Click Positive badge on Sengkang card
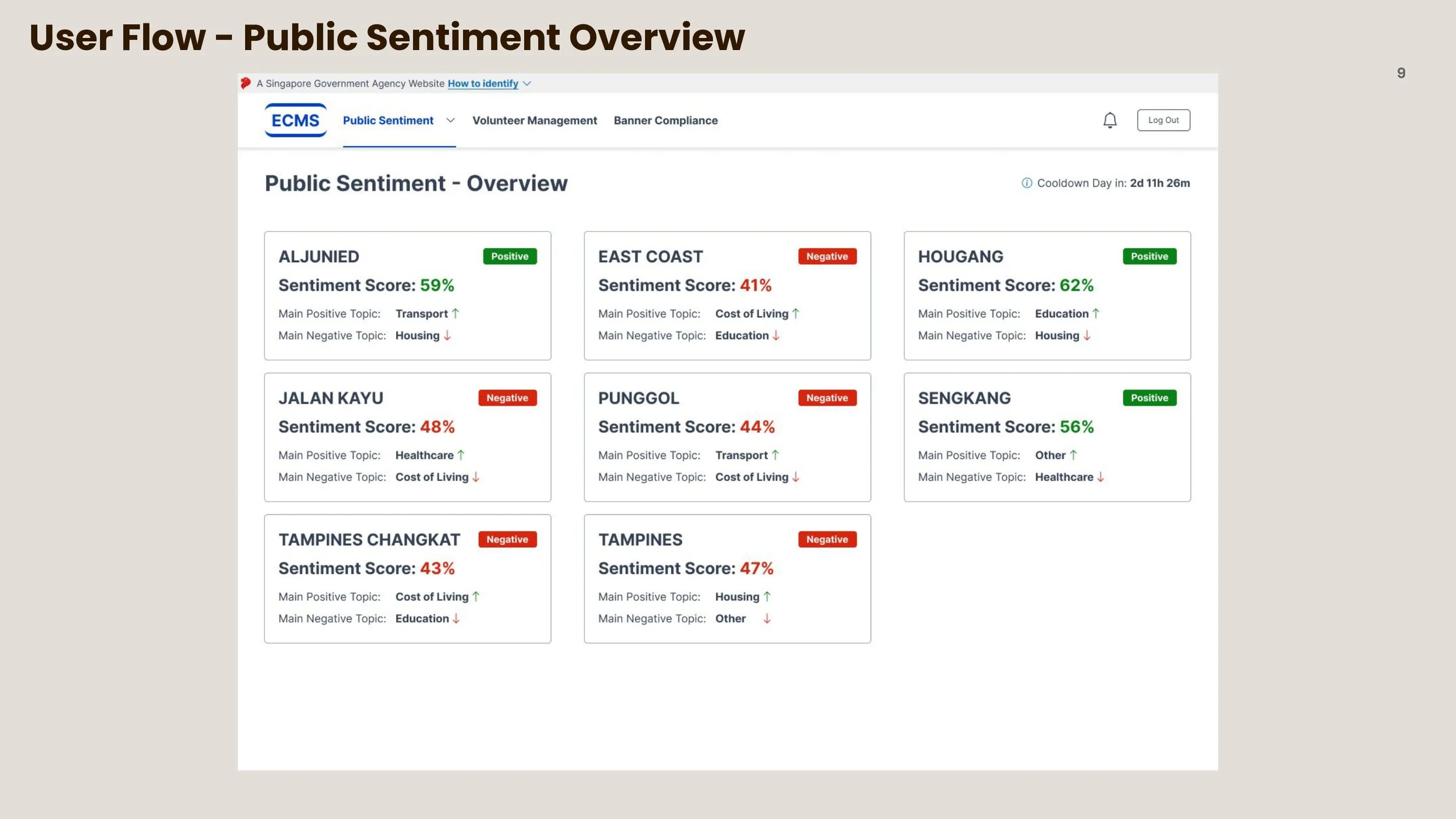 pos(1149,398)
